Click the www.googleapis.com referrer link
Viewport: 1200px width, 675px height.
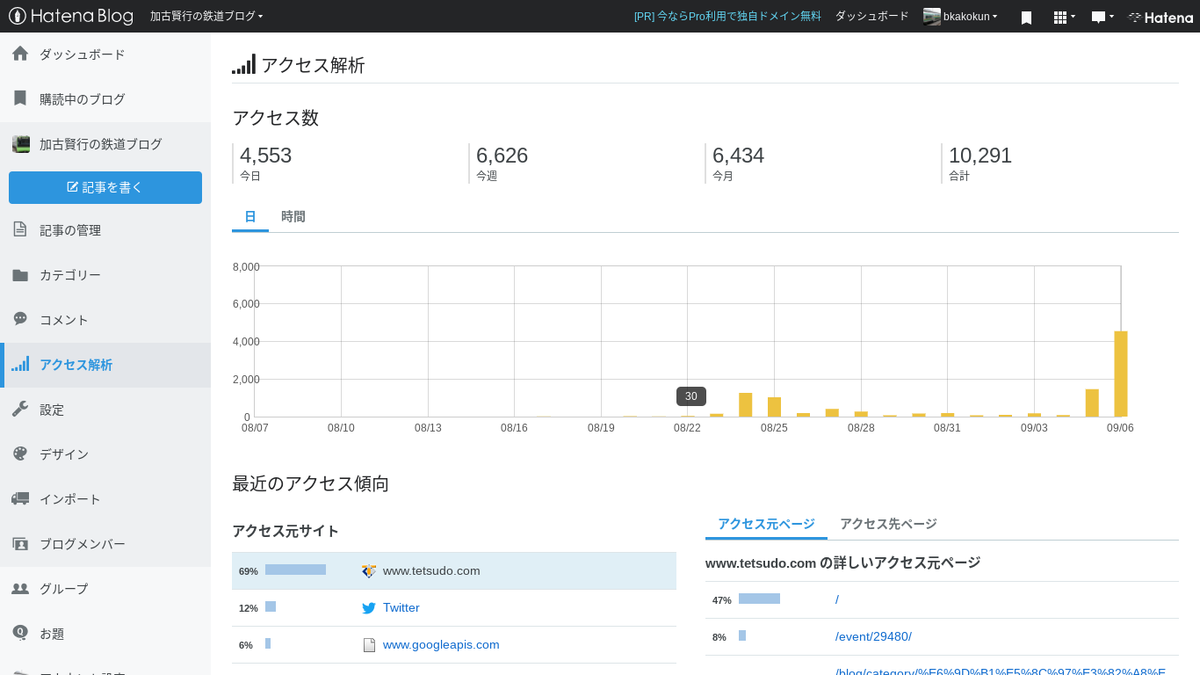[x=441, y=645]
